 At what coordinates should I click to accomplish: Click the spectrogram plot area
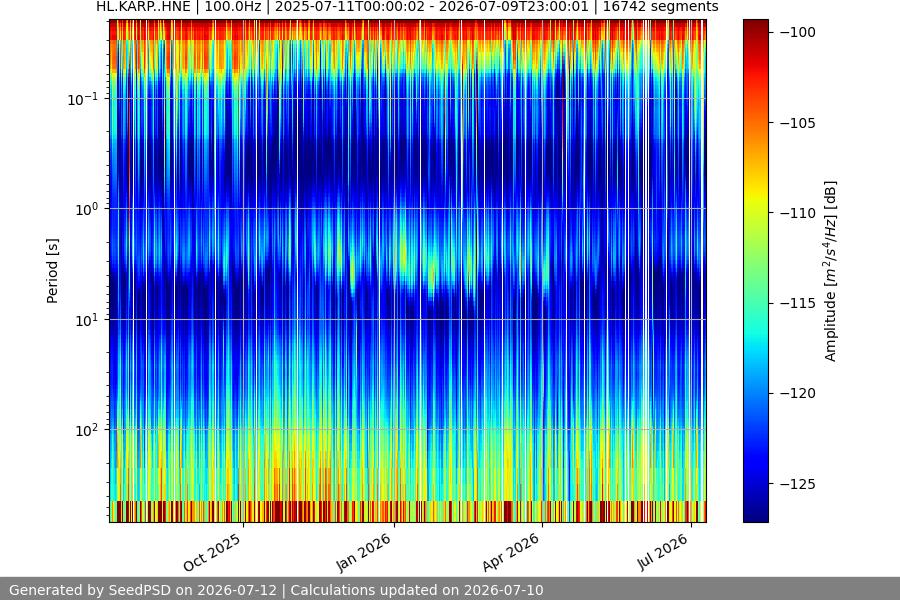coord(408,271)
